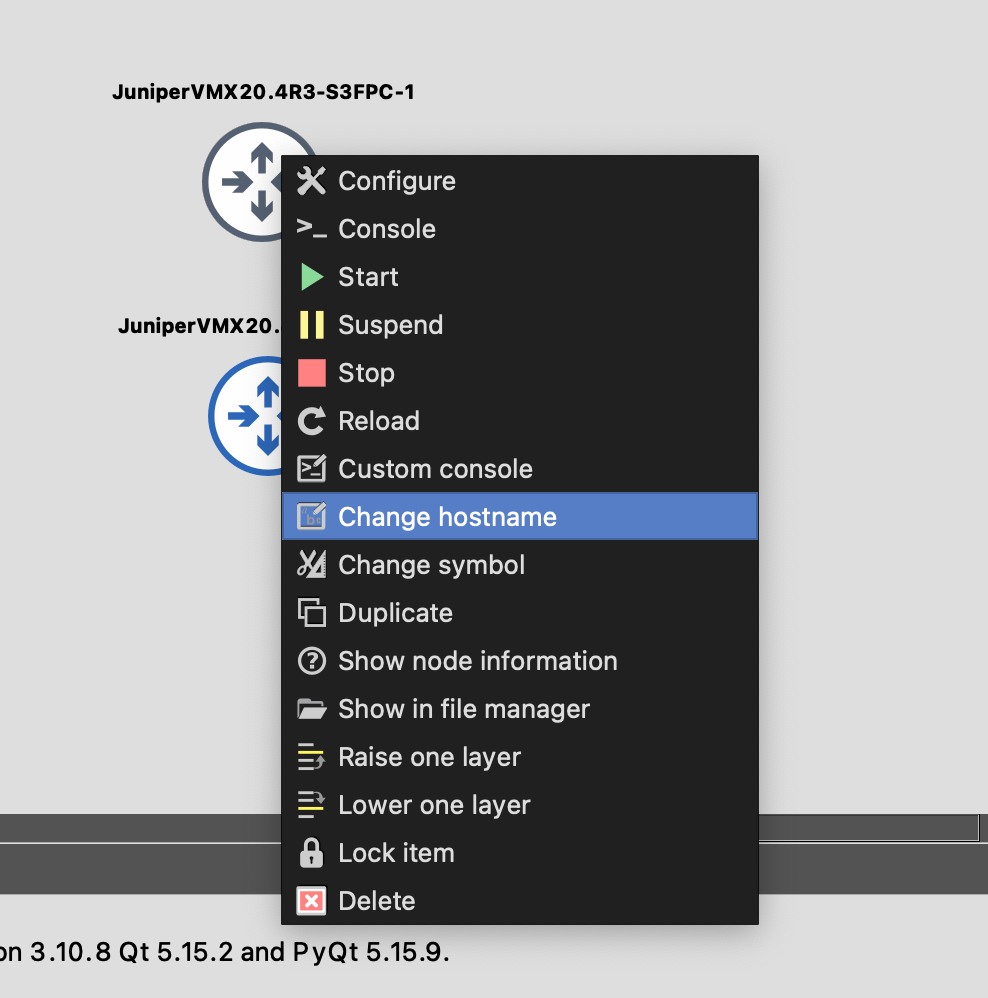Click the Configure wrench icon
The image size is (988, 998).
pyautogui.click(x=311, y=181)
